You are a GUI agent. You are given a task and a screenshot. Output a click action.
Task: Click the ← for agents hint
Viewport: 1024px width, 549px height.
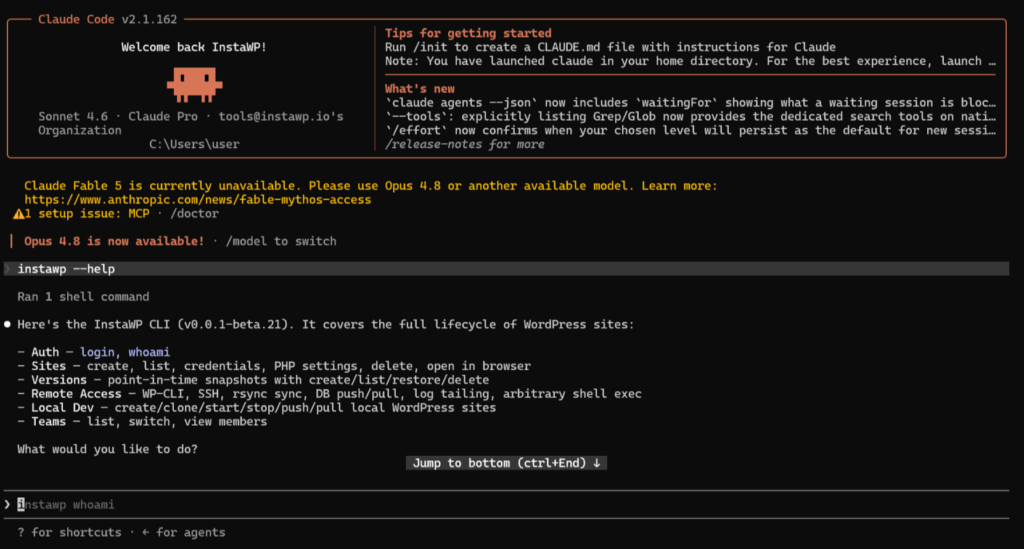(184, 532)
